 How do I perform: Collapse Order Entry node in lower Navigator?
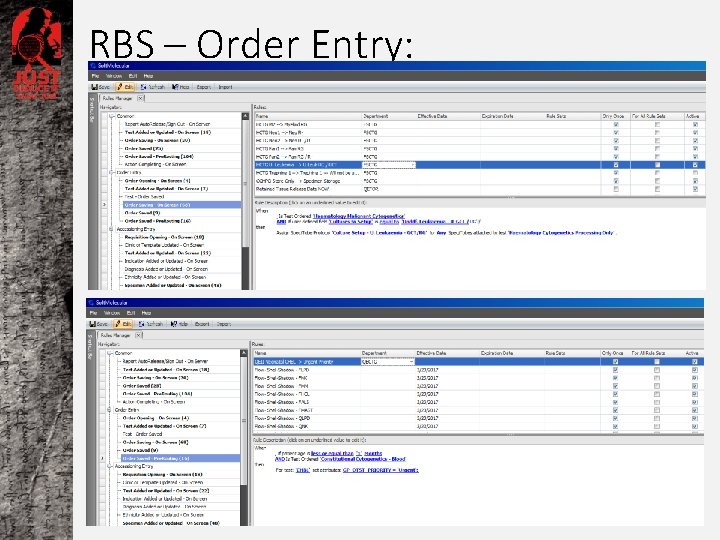[109, 410]
